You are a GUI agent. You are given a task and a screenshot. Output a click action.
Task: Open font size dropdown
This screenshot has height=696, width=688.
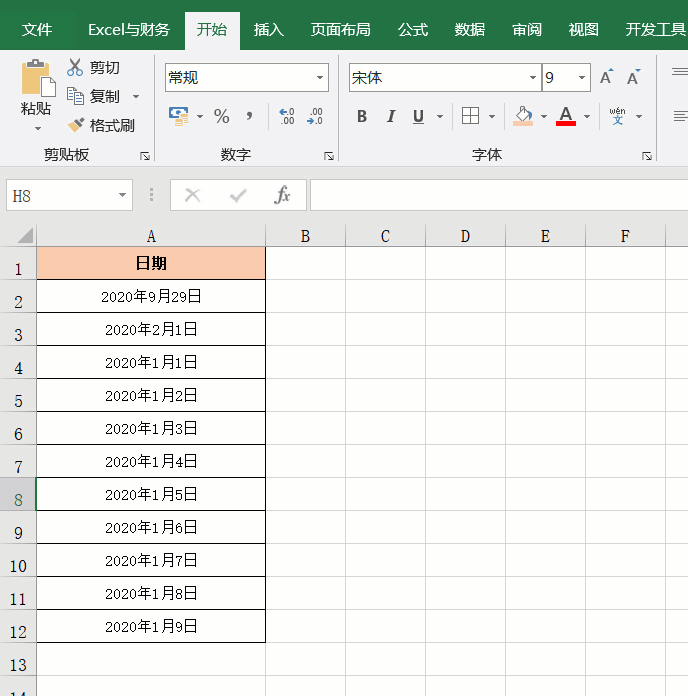(581, 78)
